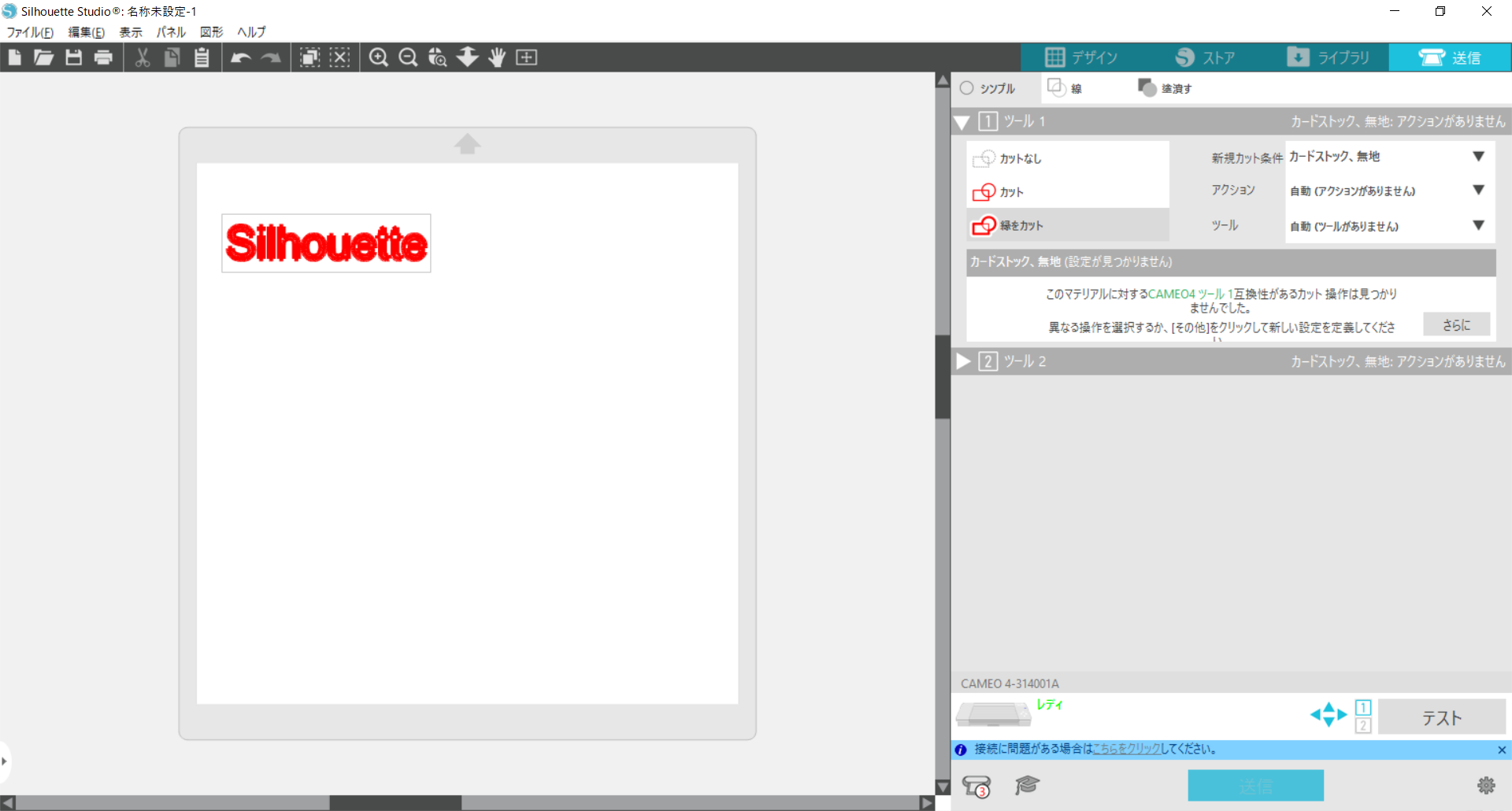This screenshot has width=1512, height=811.
Task: Redo the last action
Action: point(271,57)
